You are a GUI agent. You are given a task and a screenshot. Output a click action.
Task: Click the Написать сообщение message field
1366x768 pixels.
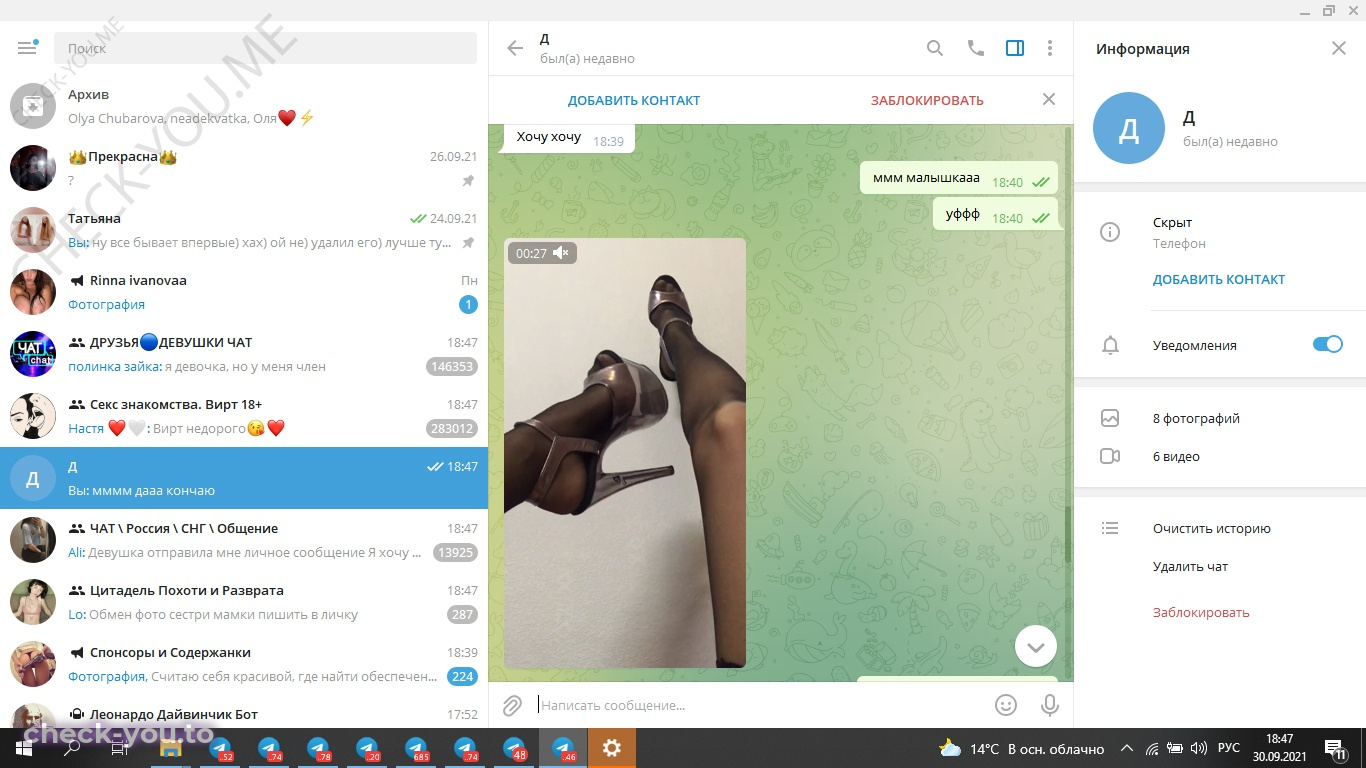click(760, 705)
